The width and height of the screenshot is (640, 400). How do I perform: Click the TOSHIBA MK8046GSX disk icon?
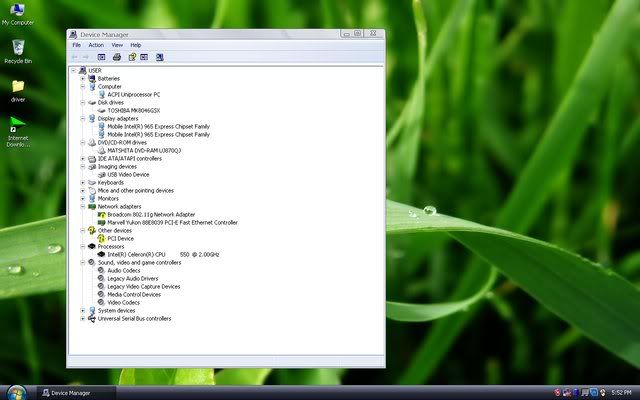tap(101, 111)
